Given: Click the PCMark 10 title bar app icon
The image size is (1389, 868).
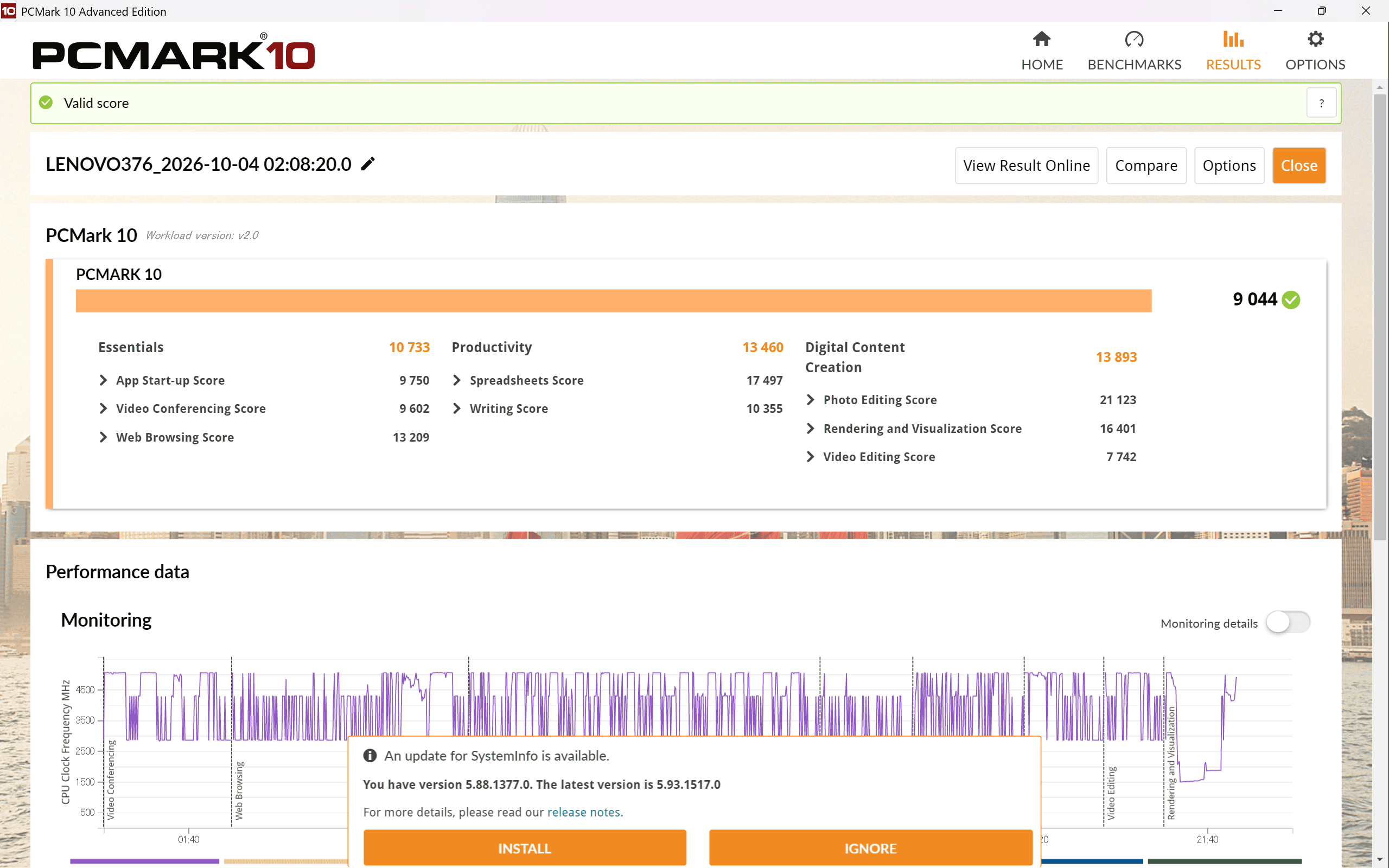Looking at the screenshot, I should [9, 11].
